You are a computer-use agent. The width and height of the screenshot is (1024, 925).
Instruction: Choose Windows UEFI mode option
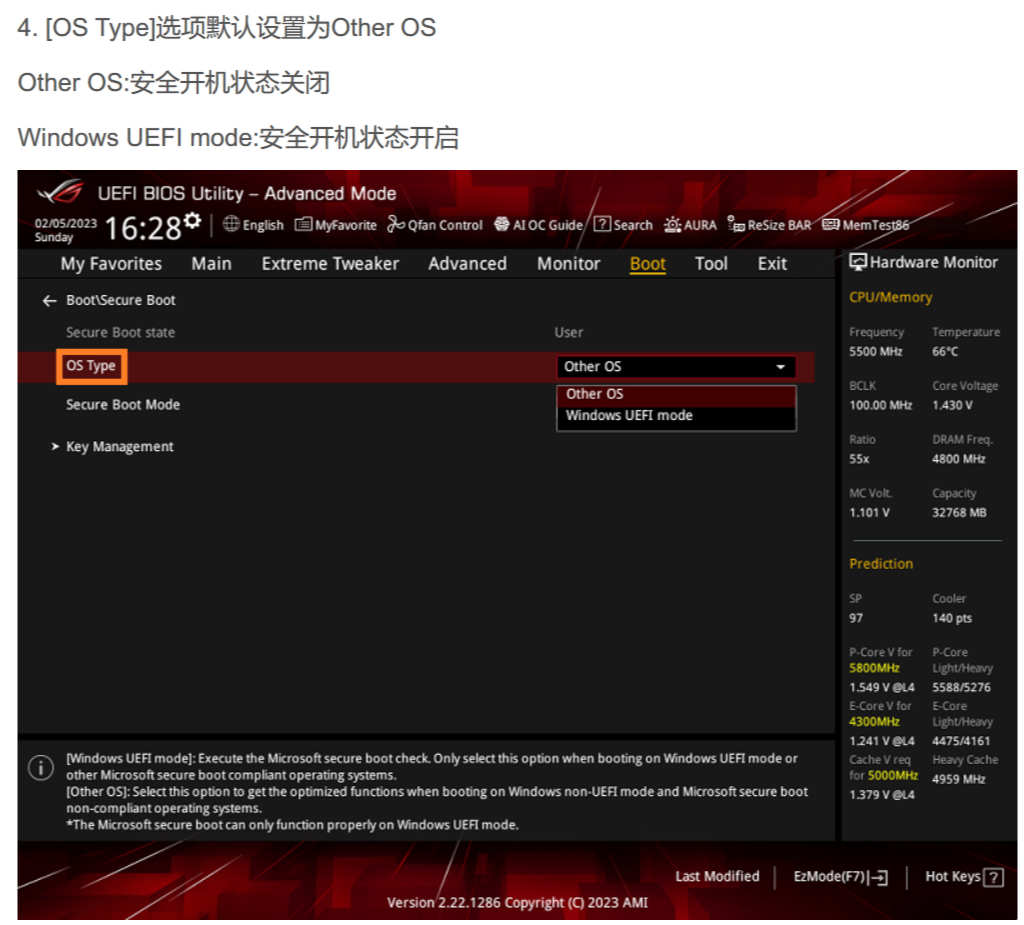(676, 416)
